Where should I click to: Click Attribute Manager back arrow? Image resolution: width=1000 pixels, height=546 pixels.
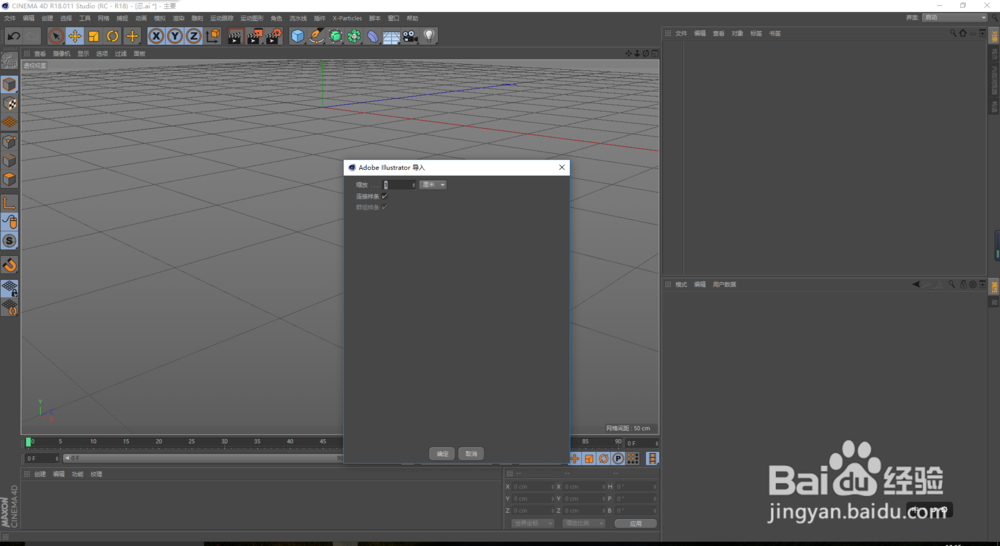916,284
